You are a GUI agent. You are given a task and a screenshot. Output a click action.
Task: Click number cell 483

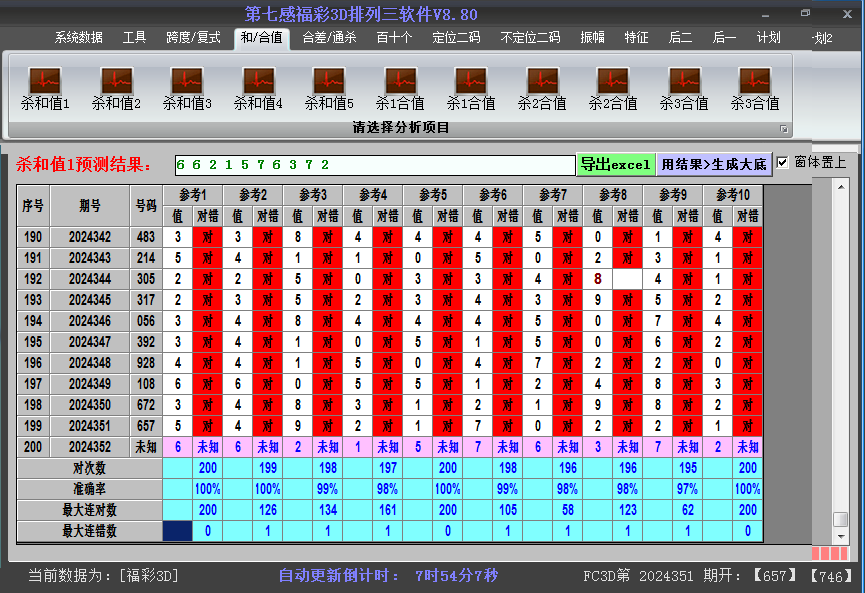click(146, 237)
